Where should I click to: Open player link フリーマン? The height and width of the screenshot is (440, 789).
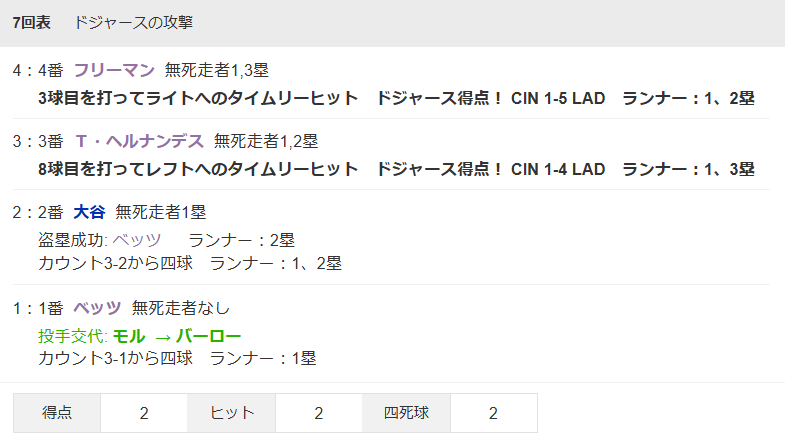click(114, 70)
